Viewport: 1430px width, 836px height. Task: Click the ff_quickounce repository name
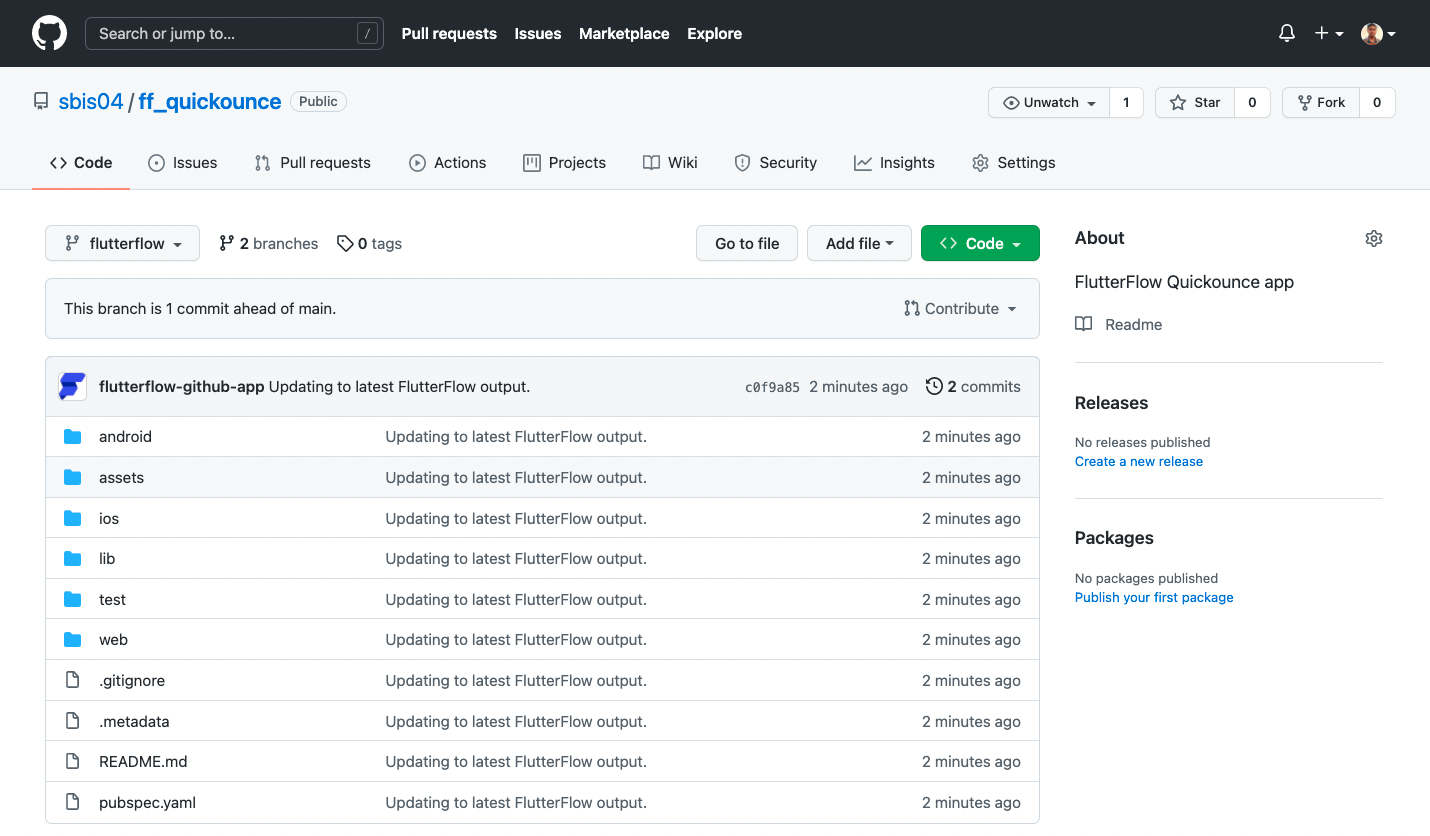pyautogui.click(x=210, y=101)
